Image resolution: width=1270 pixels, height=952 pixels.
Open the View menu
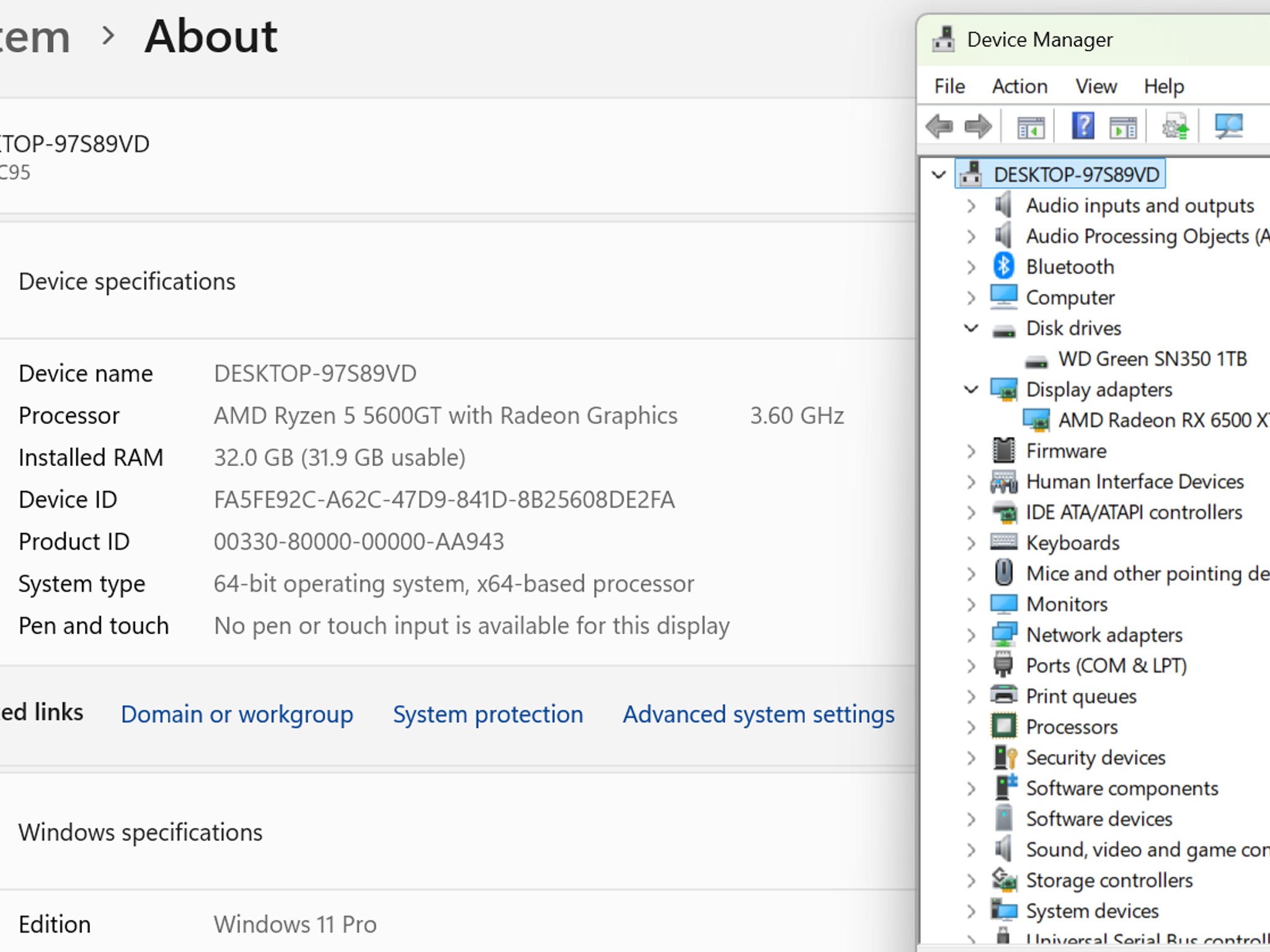(x=1096, y=86)
